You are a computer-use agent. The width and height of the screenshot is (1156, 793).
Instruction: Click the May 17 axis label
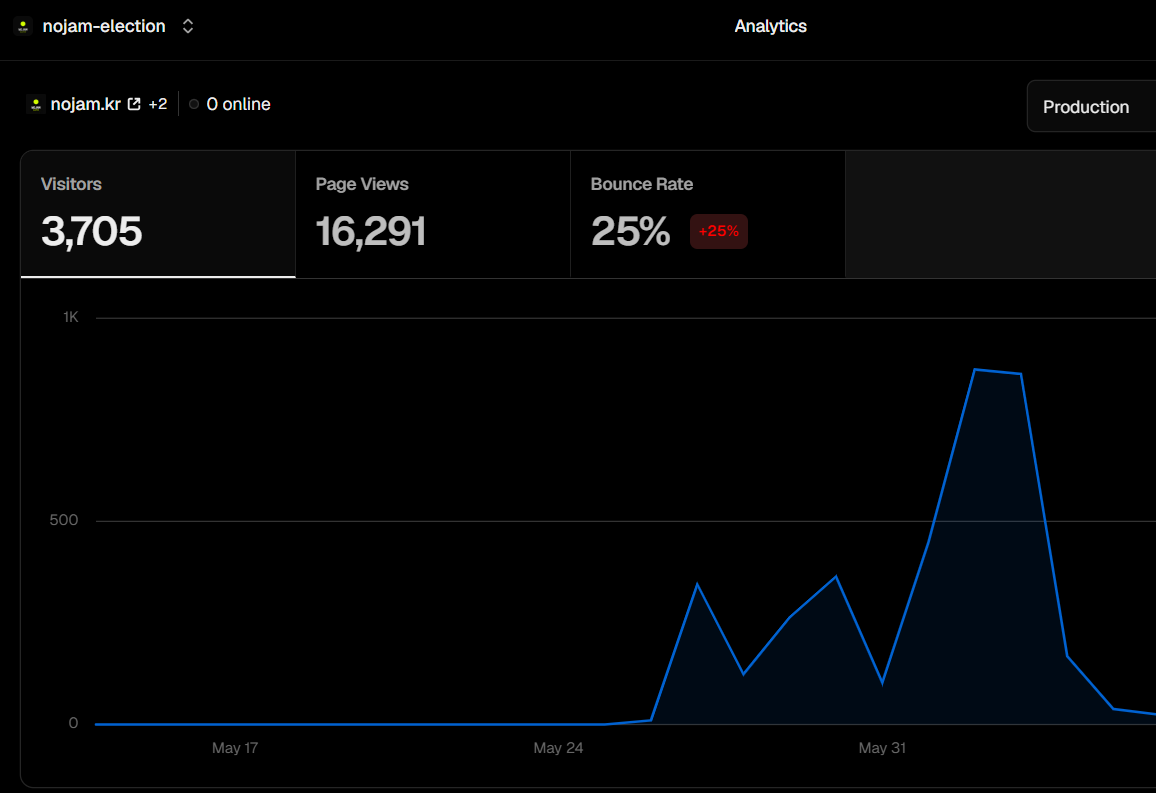pos(235,748)
